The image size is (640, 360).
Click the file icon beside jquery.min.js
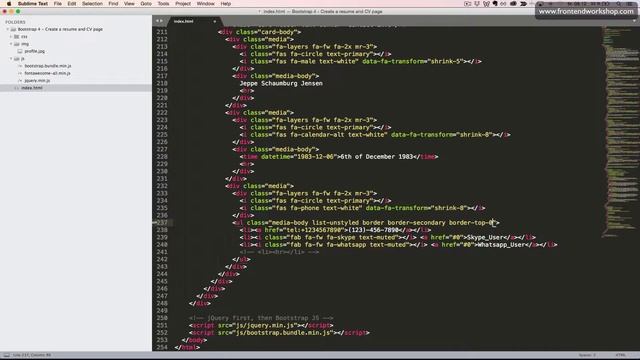click(20, 81)
